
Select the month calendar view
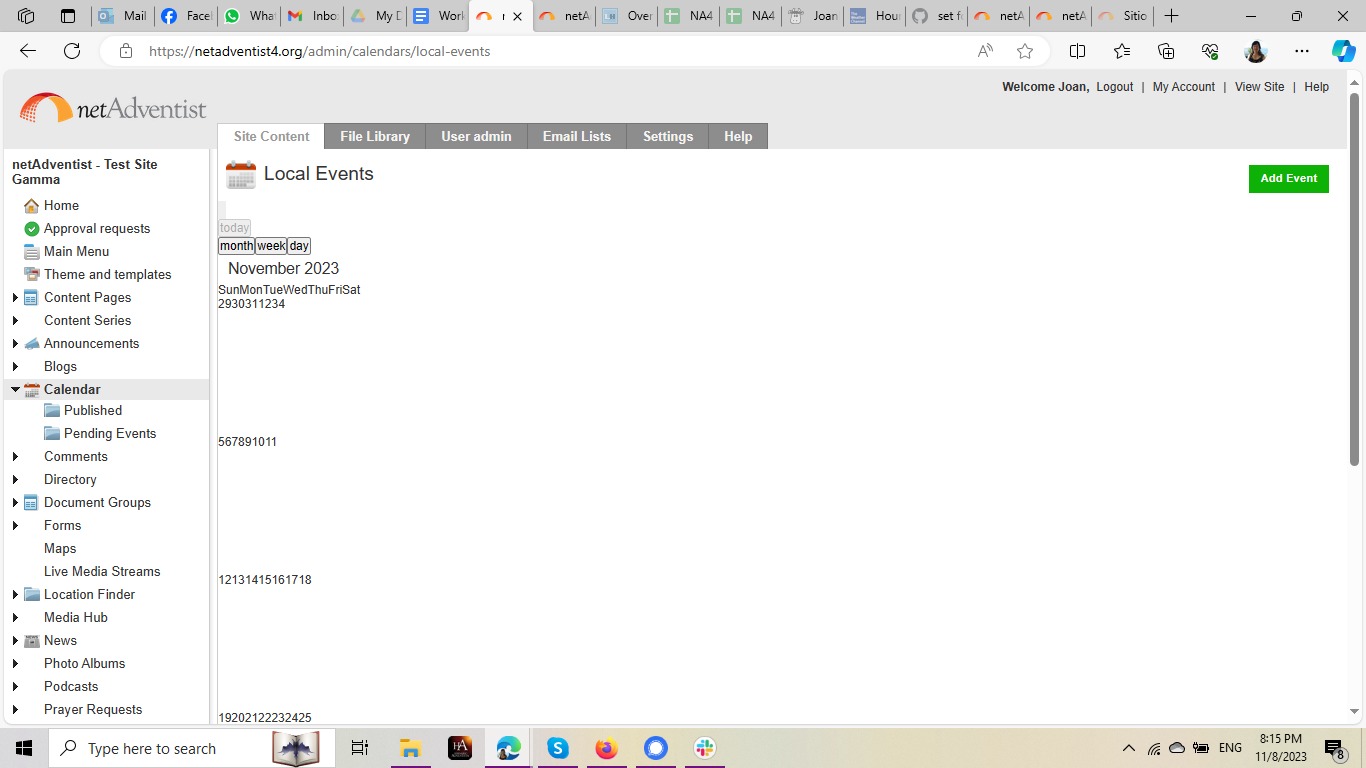[236, 246]
